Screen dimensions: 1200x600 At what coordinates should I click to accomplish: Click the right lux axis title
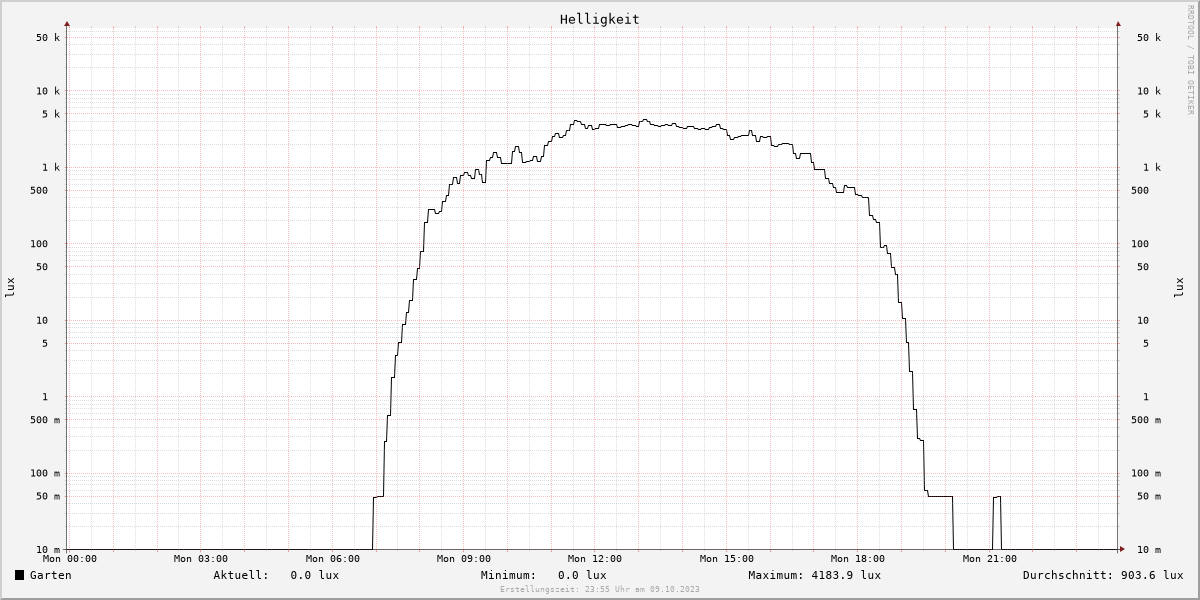click(x=1178, y=287)
